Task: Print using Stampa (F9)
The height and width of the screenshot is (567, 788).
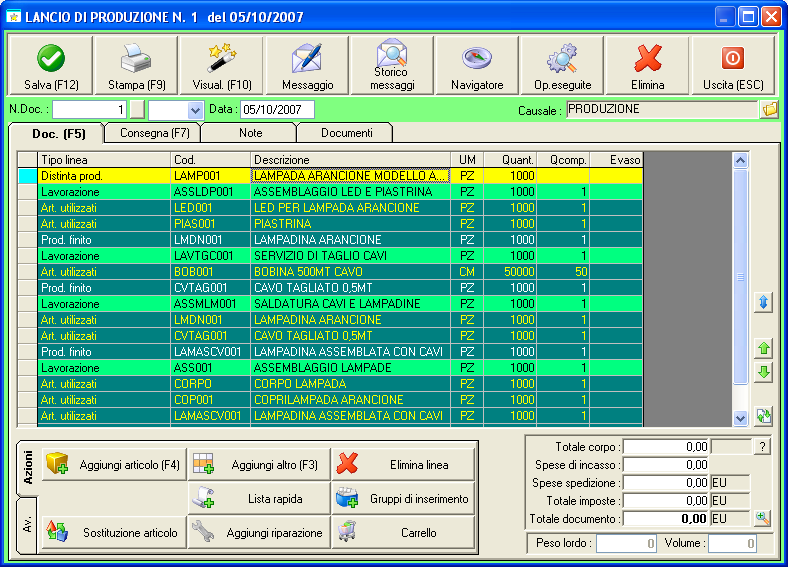Action: pos(136,65)
